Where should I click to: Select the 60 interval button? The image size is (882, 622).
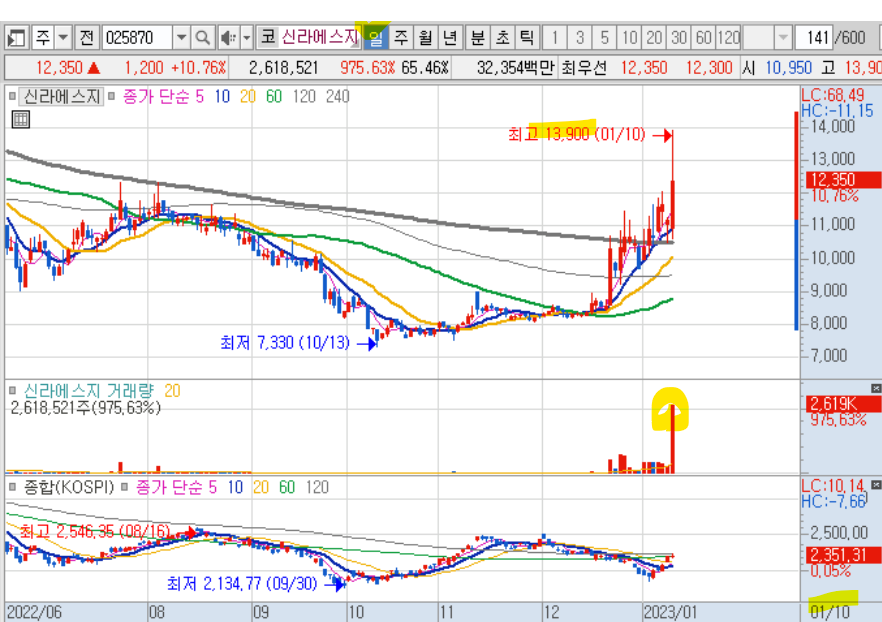(703, 38)
